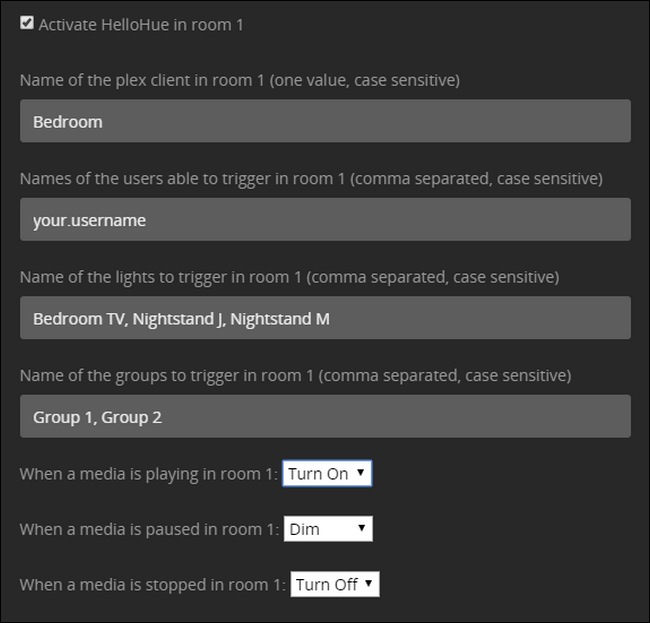Open the media playing dropdown set to Turn On
Viewport: 650px width, 623px height.
326,474
